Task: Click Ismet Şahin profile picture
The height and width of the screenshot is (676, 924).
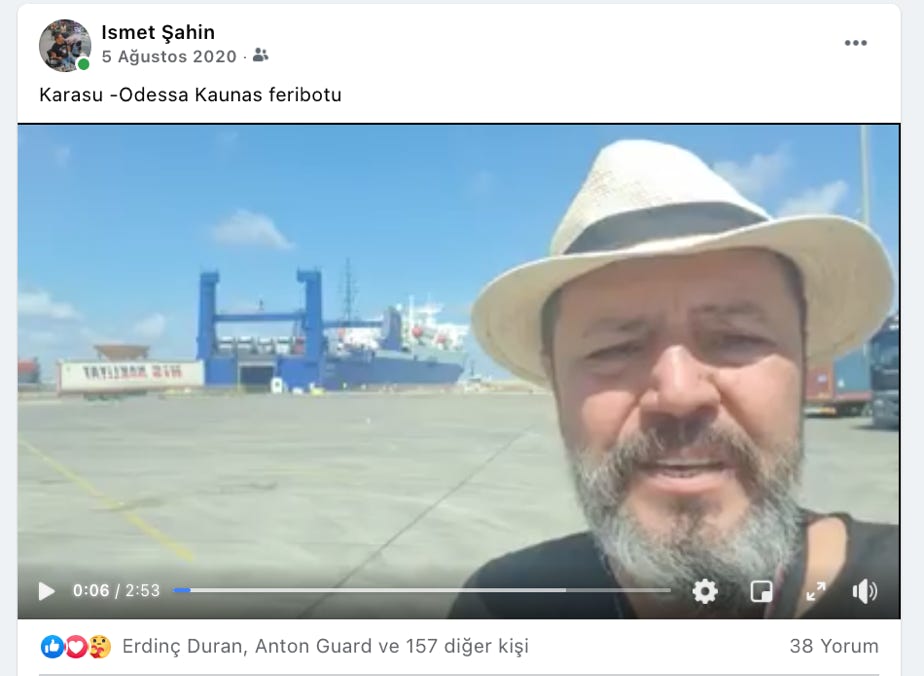Action: pyautogui.click(x=65, y=45)
